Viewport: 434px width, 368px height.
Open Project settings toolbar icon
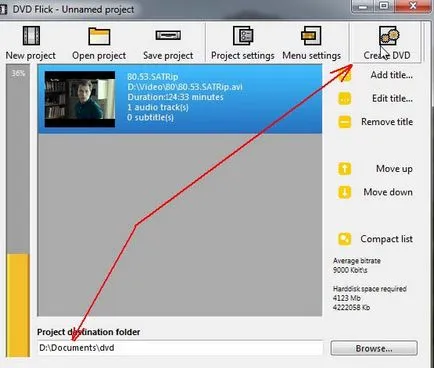(x=243, y=35)
